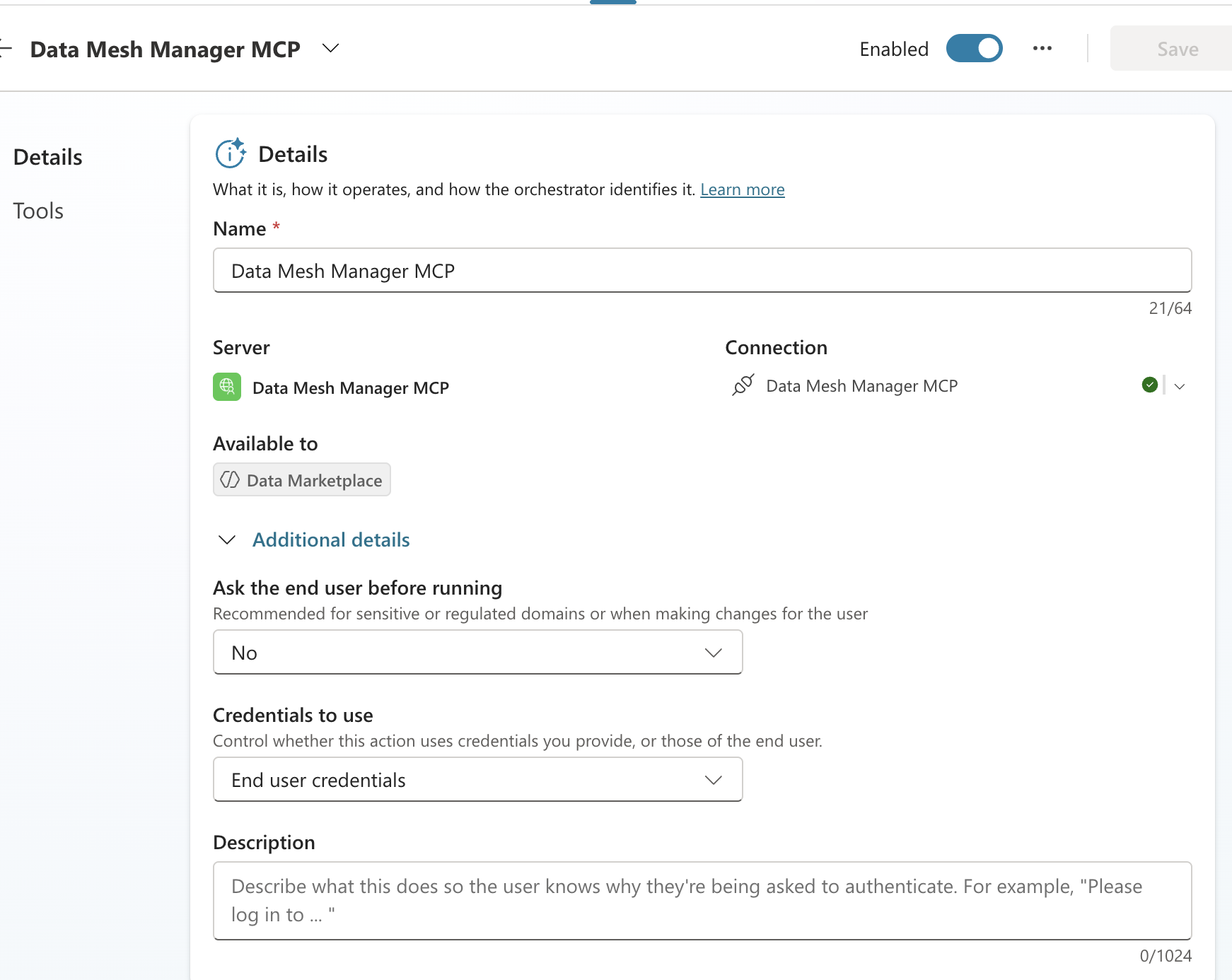Click the Save button
1232x980 pixels.
coord(1176,48)
